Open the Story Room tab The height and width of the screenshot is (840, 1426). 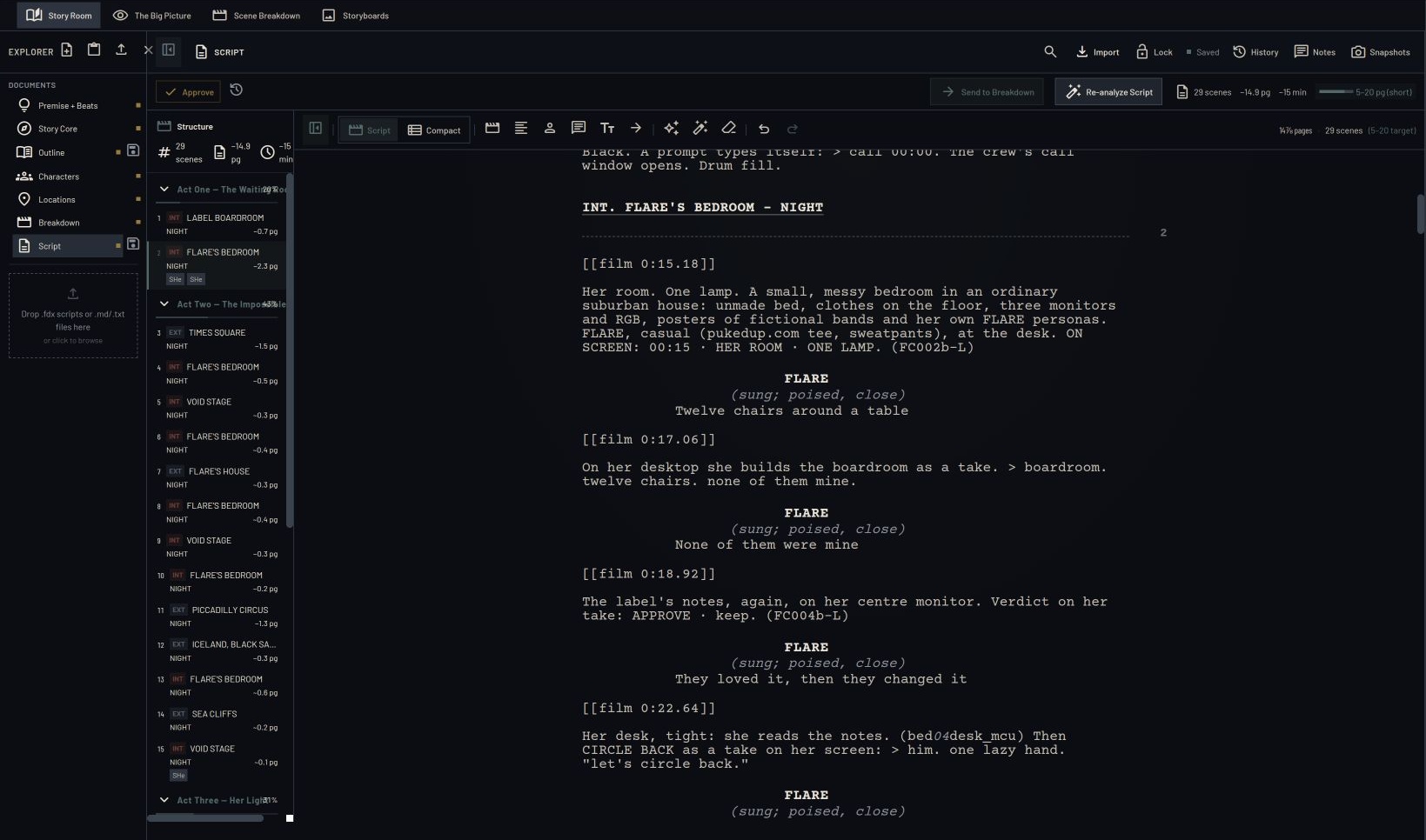point(59,15)
